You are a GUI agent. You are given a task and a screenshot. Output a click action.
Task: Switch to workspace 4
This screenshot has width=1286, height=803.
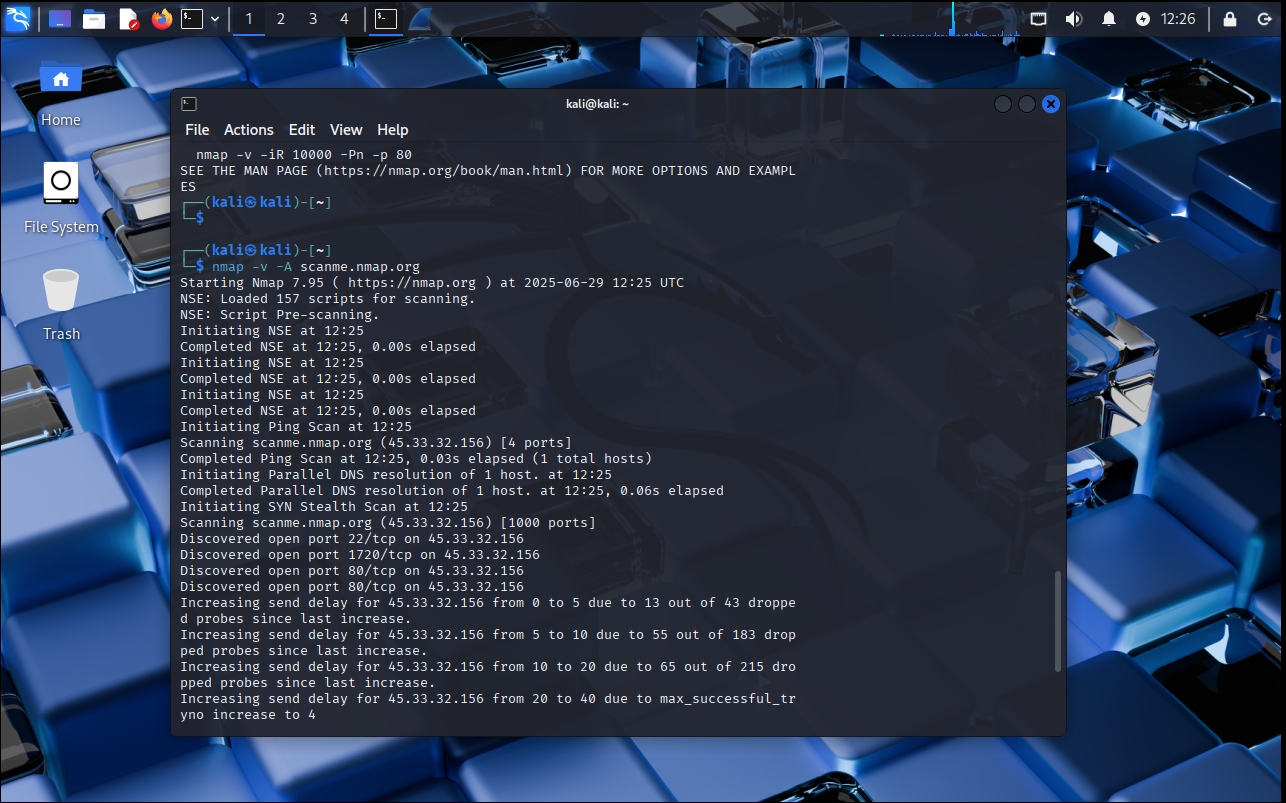tap(344, 19)
